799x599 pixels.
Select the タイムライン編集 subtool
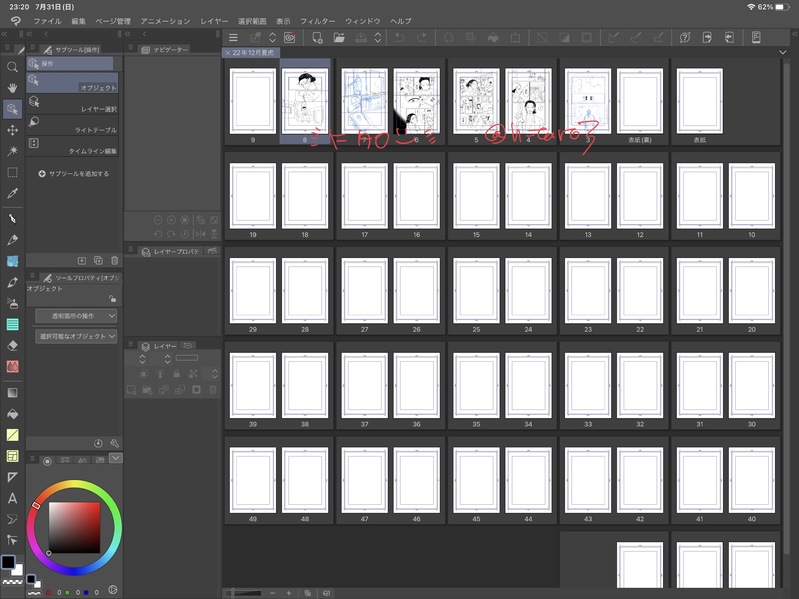pyautogui.click(x=72, y=146)
